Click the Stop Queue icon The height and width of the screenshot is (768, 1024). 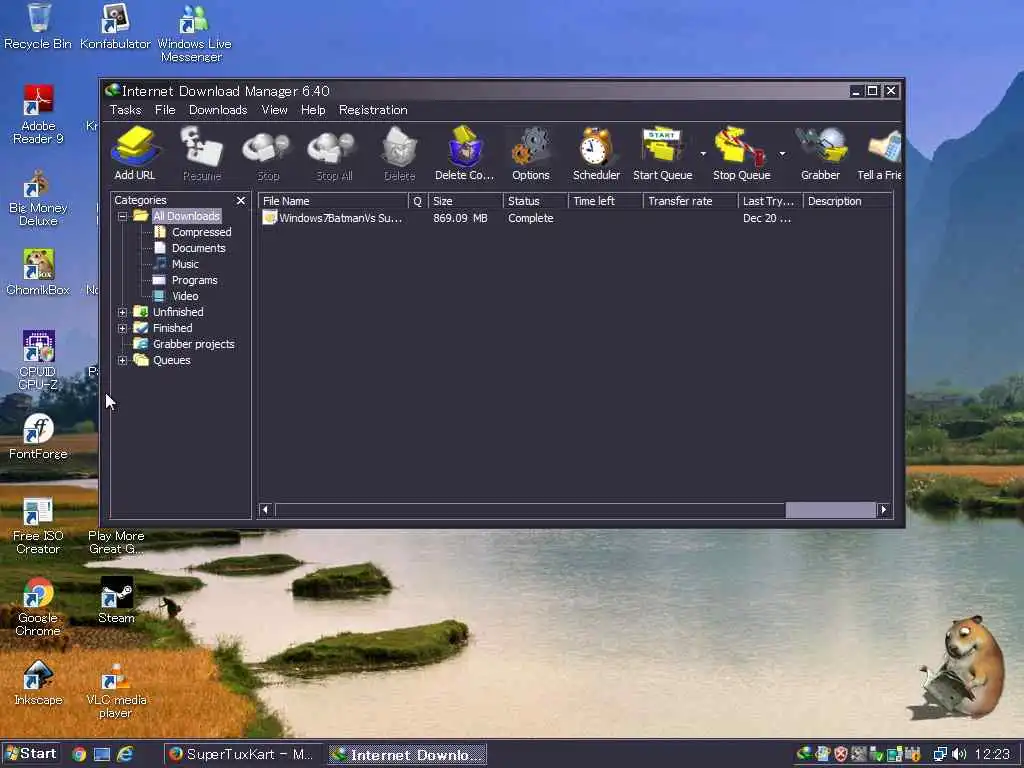coord(741,153)
